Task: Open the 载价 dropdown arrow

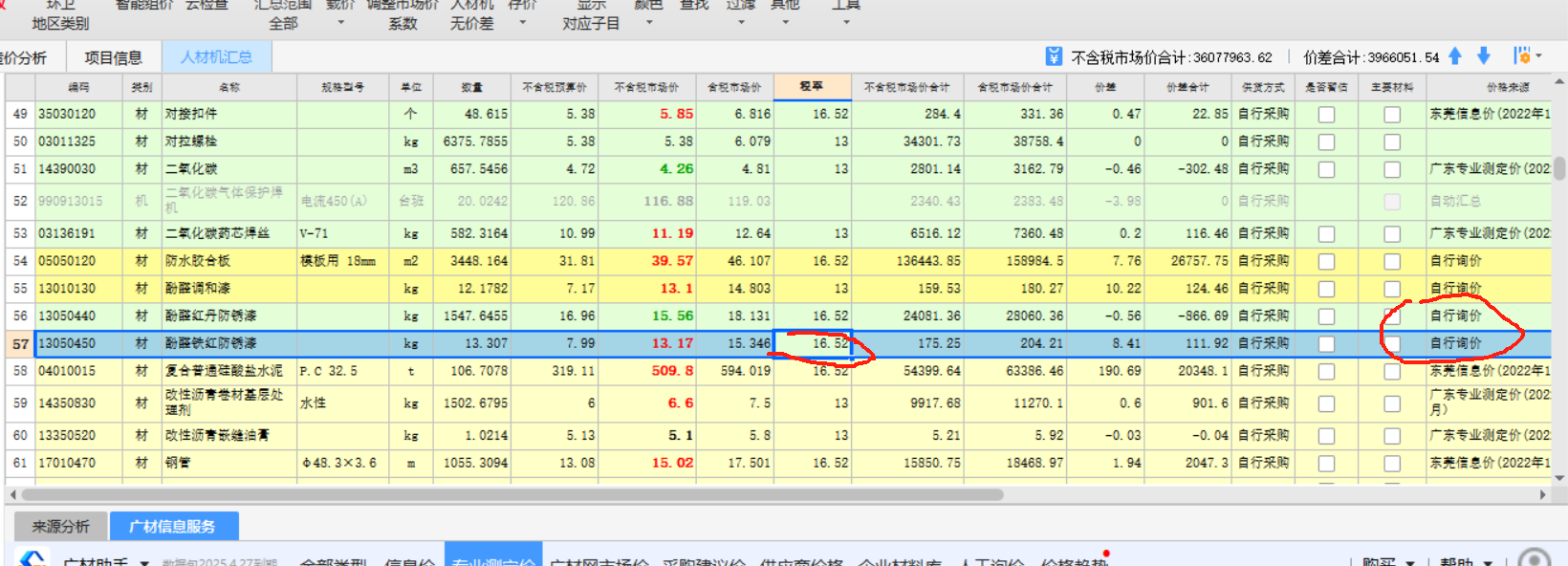Action: (x=341, y=22)
